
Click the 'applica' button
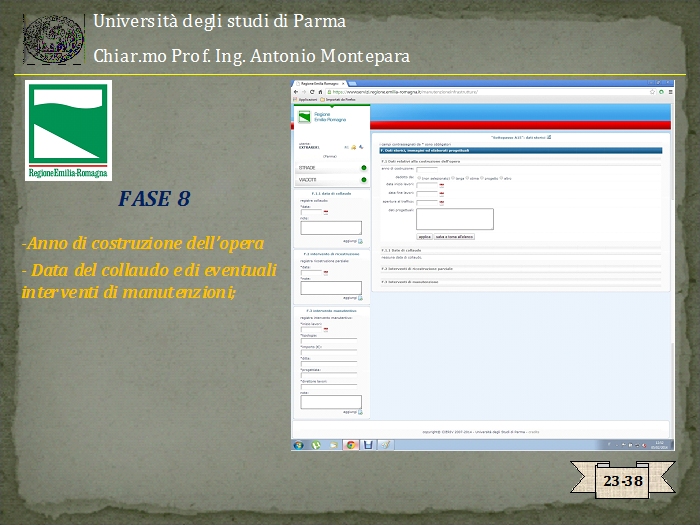(424, 237)
